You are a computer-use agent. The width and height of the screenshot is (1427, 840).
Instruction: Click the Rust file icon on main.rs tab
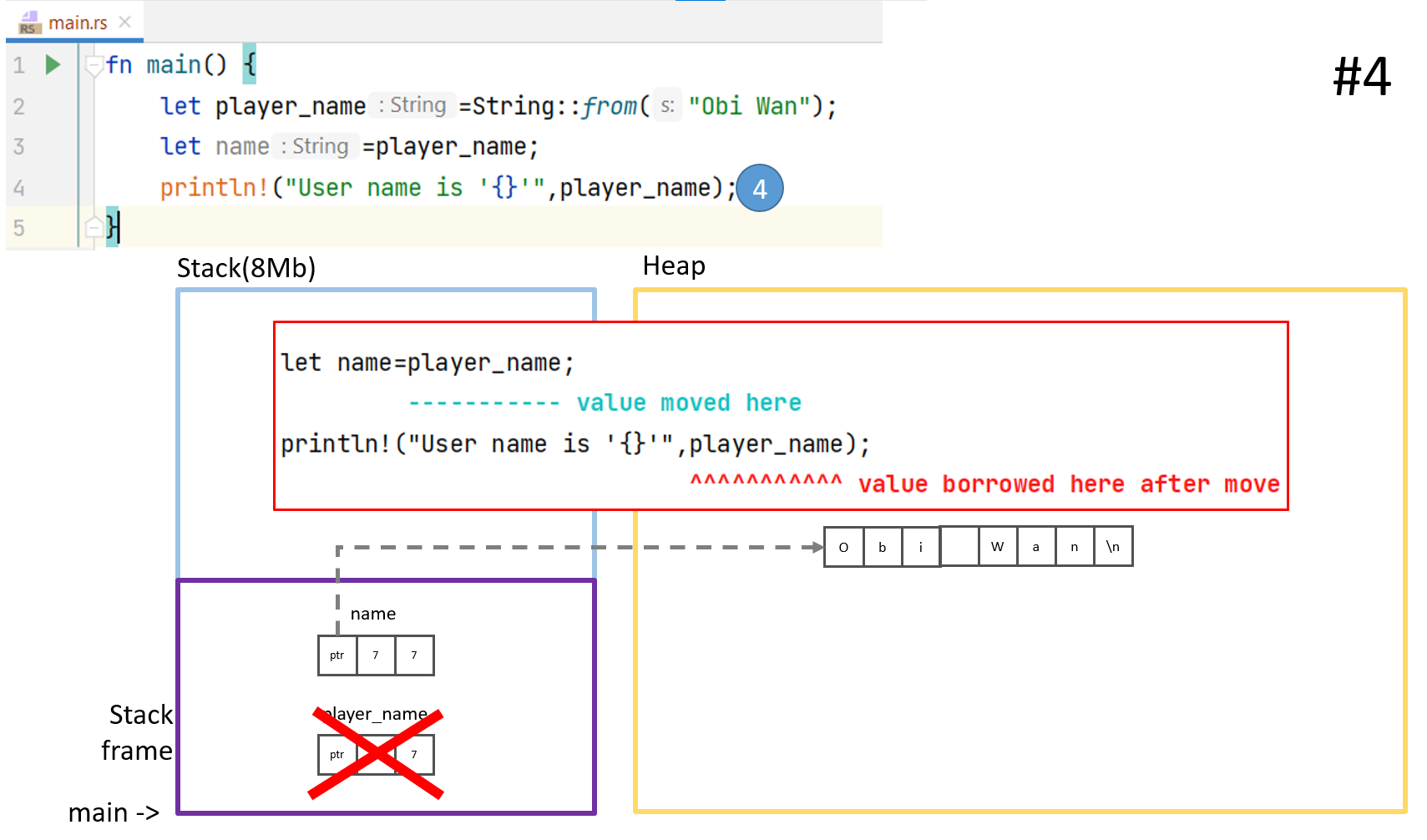click(28, 23)
